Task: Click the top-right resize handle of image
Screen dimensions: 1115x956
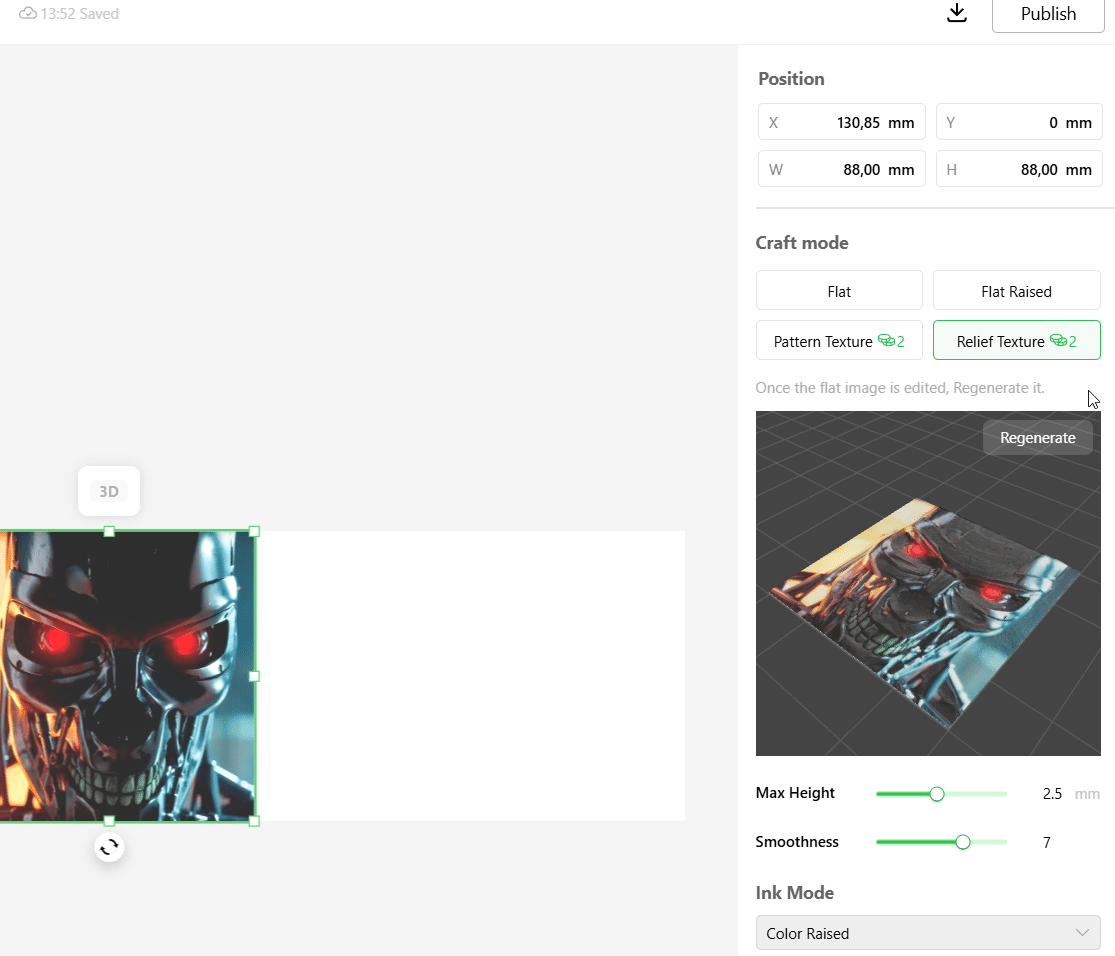Action: [x=255, y=531]
